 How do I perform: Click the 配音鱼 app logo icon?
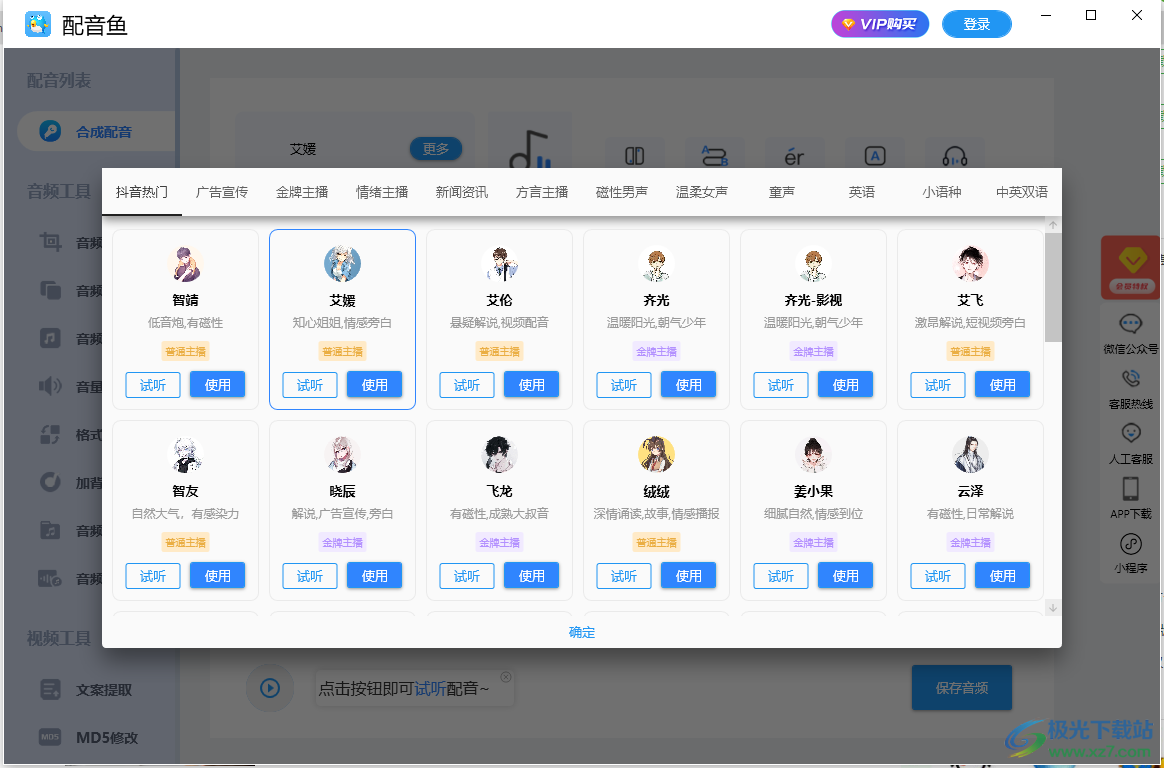[37, 23]
